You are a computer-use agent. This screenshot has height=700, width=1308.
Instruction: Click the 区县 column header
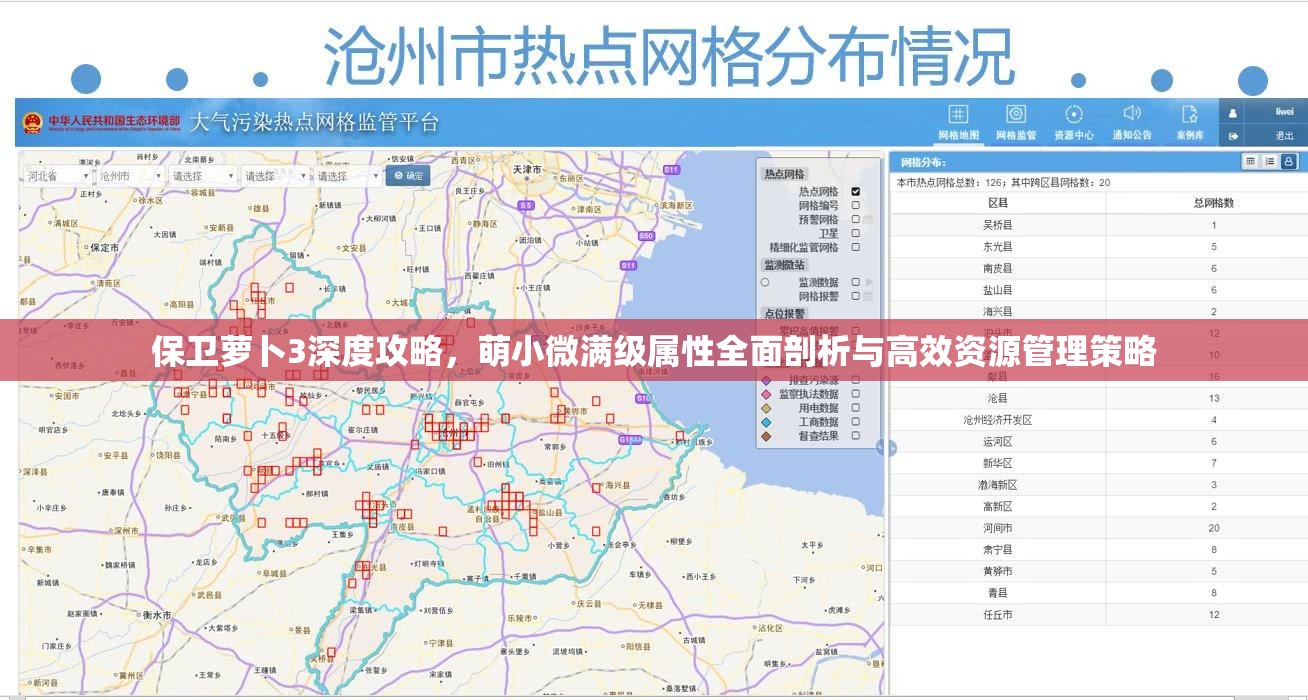coord(998,203)
